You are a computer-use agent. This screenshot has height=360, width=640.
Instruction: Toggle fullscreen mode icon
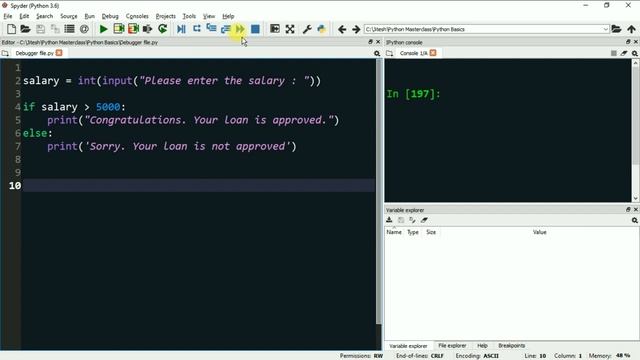290,29
